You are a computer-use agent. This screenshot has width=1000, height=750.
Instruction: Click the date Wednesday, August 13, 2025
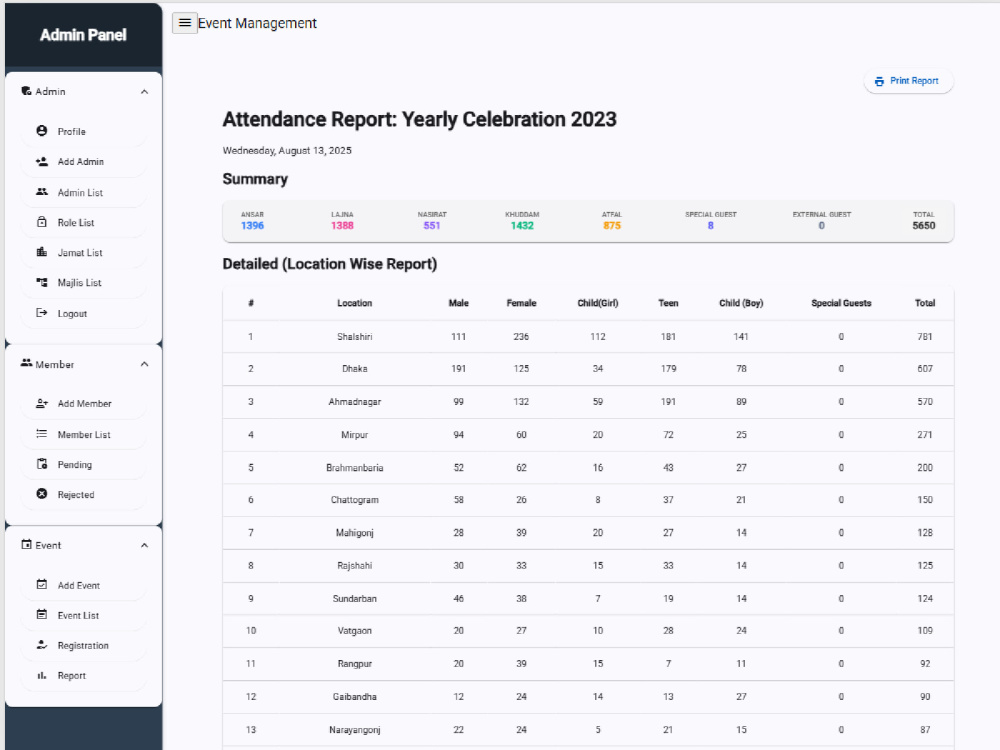pos(287,151)
